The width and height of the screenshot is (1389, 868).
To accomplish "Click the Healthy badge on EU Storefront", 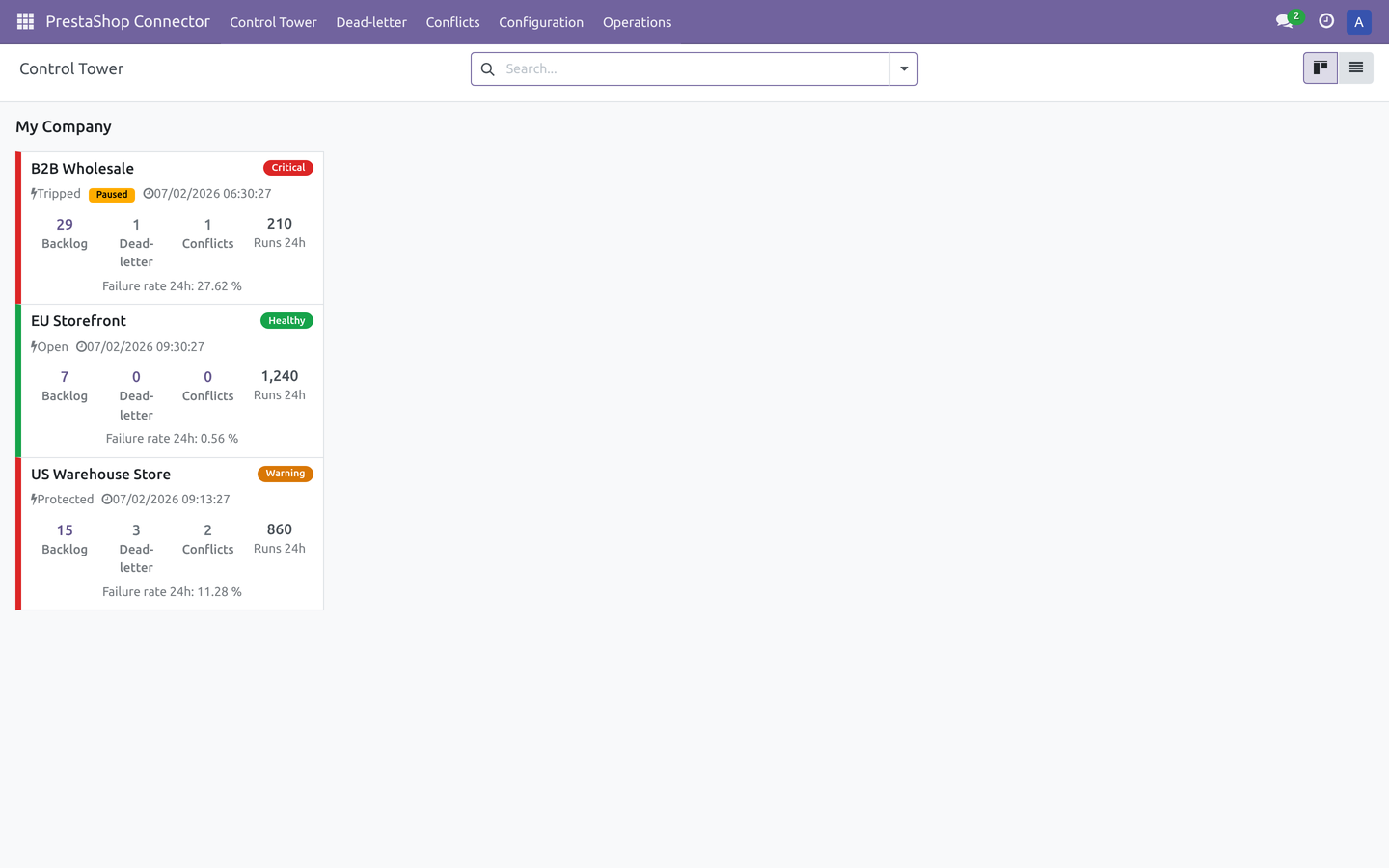I will point(286,321).
